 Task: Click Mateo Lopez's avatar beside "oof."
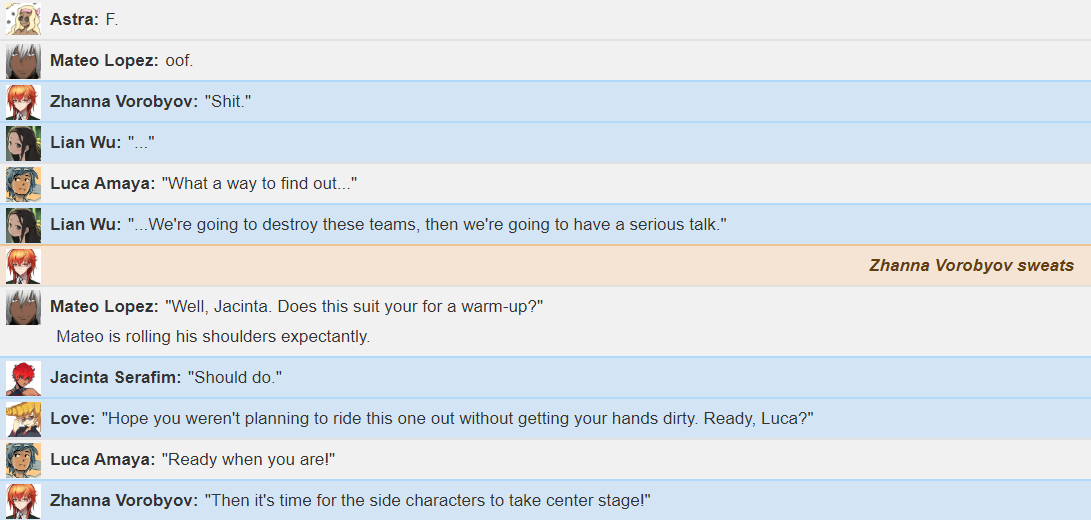24,61
